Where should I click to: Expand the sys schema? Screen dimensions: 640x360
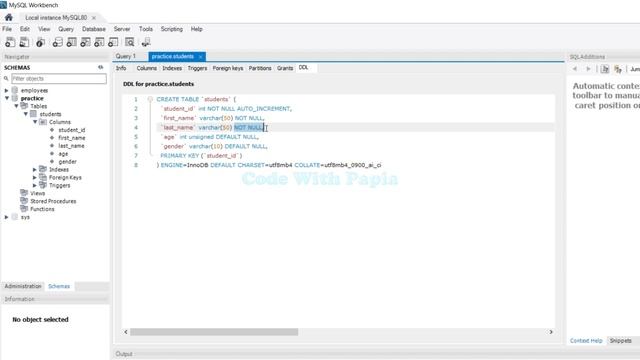tap(7, 217)
